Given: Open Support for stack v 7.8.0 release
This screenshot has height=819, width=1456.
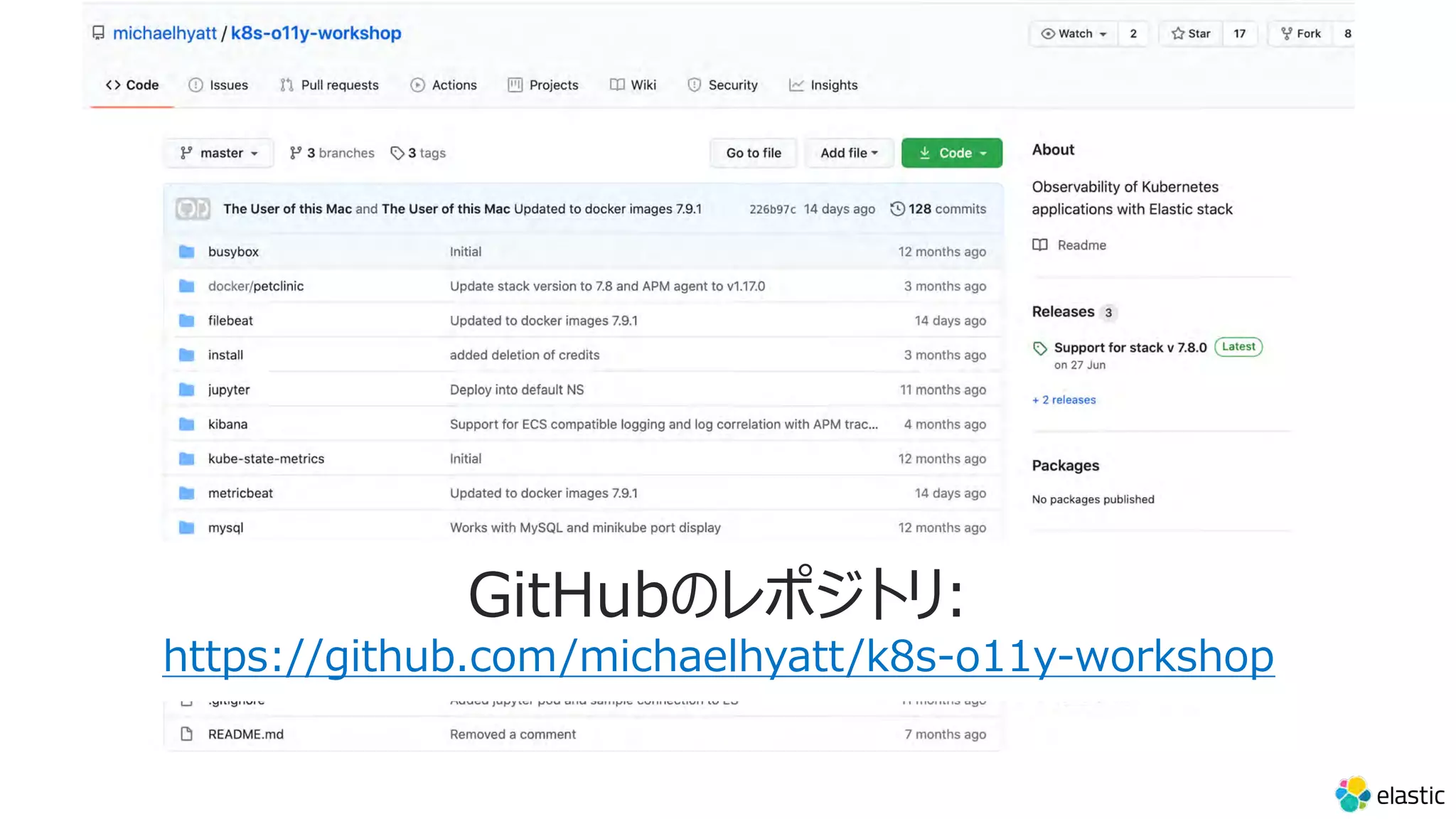Looking at the screenshot, I should pyautogui.click(x=1130, y=348).
